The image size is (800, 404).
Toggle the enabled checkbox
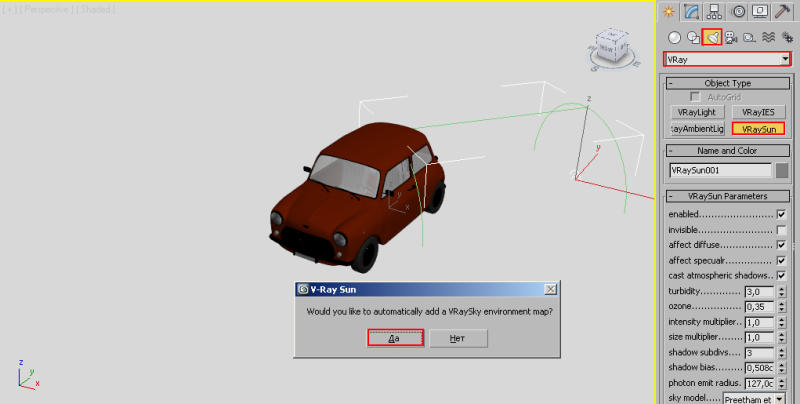[781, 214]
